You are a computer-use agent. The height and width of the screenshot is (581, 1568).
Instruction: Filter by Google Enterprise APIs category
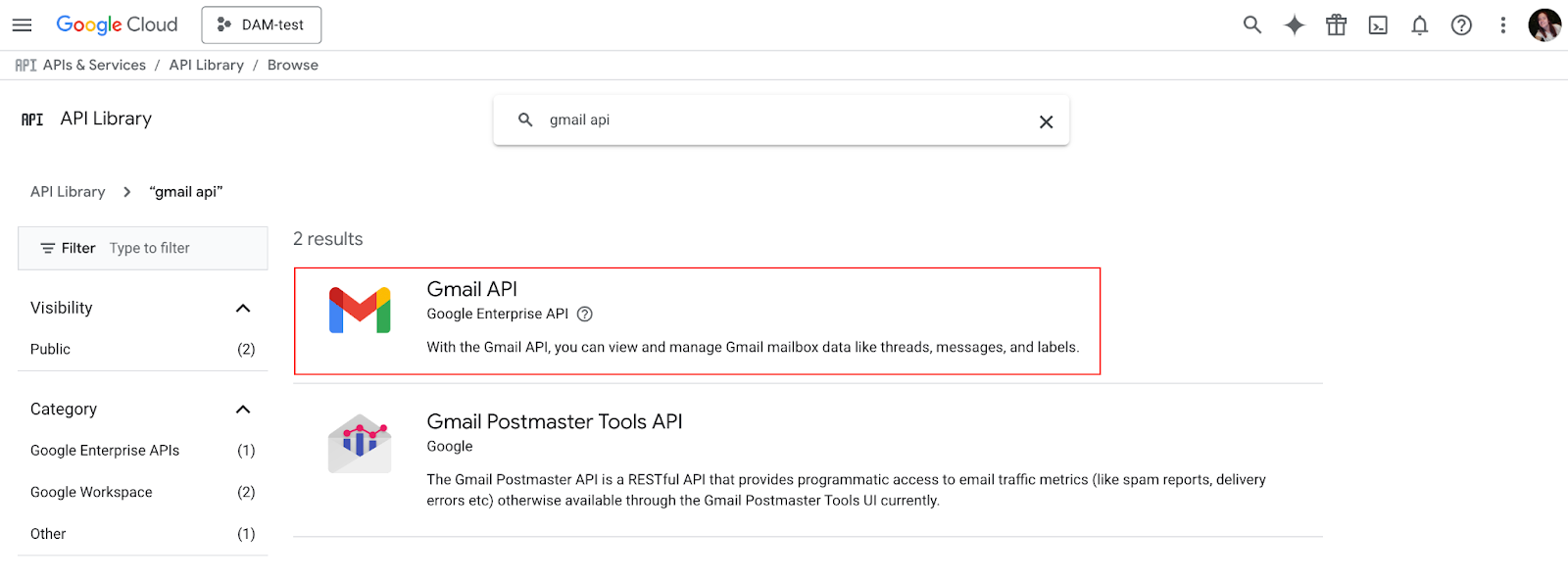pos(142,451)
